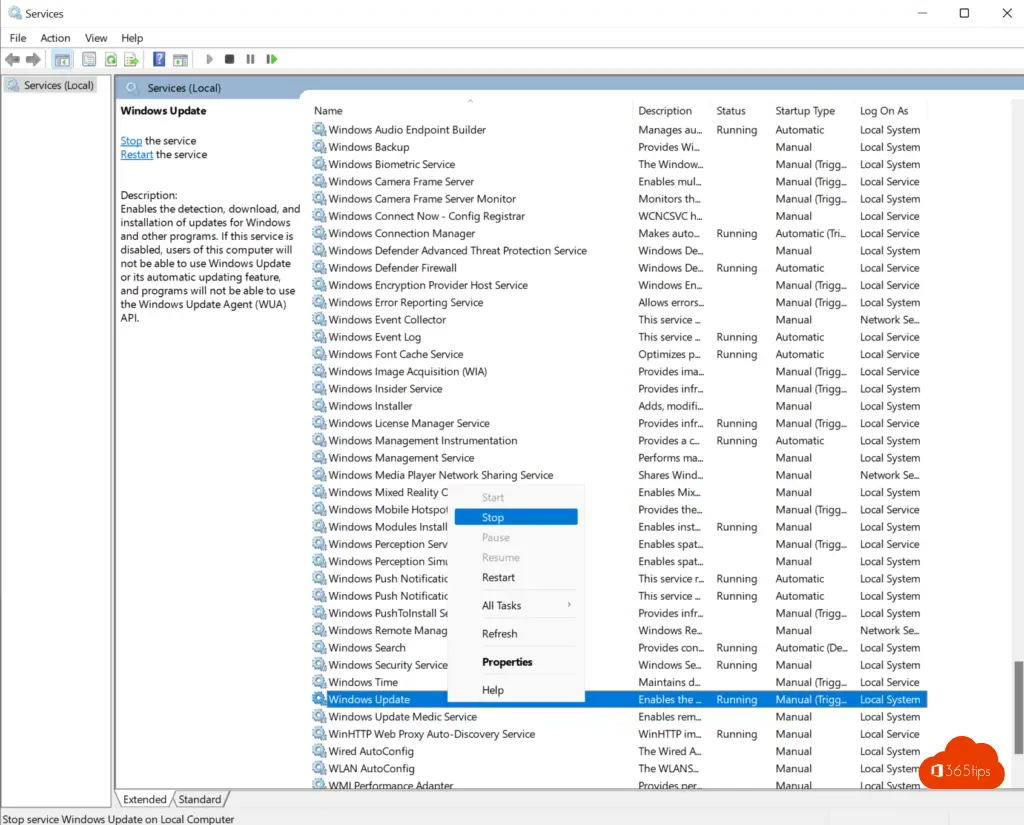The height and width of the screenshot is (825, 1024).
Task: Click the Windows Backup service gear icon
Action: click(319, 146)
